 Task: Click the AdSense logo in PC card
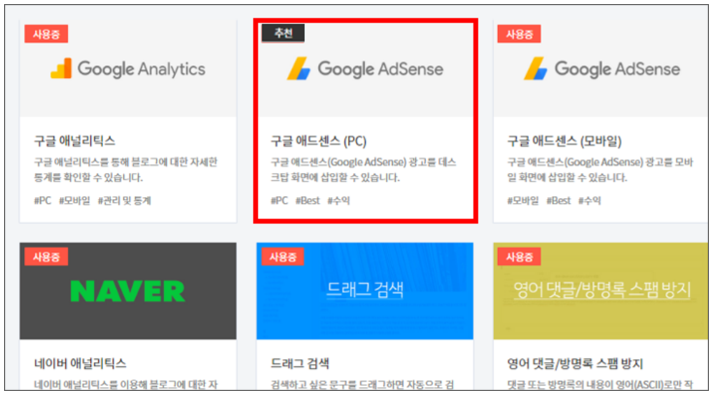(299, 69)
